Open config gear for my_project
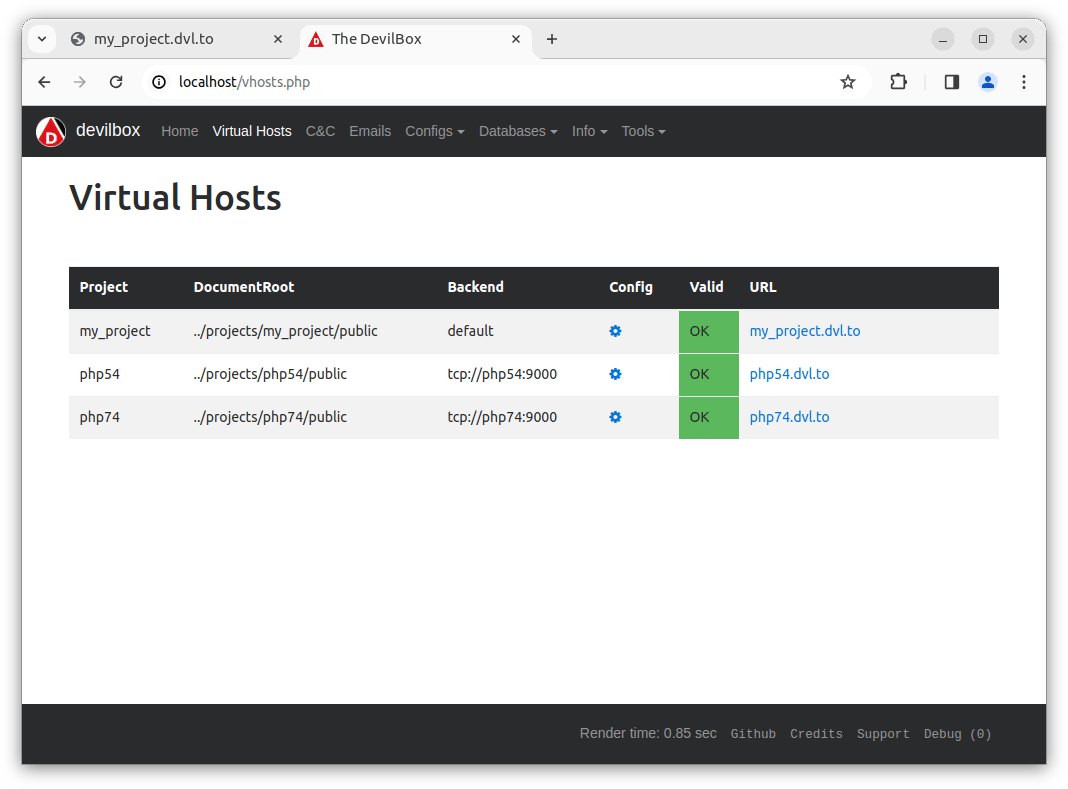This screenshot has height=789, width=1068. (x=615, y=331)
